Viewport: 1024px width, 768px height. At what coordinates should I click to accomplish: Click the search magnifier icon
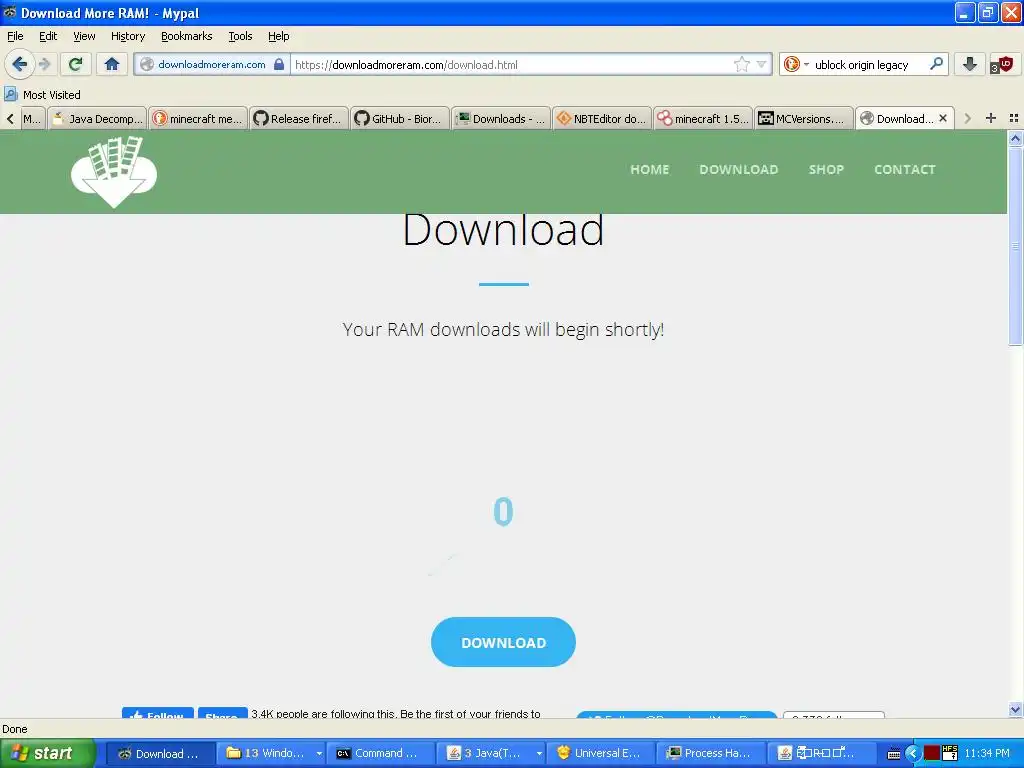click(936, 64)
